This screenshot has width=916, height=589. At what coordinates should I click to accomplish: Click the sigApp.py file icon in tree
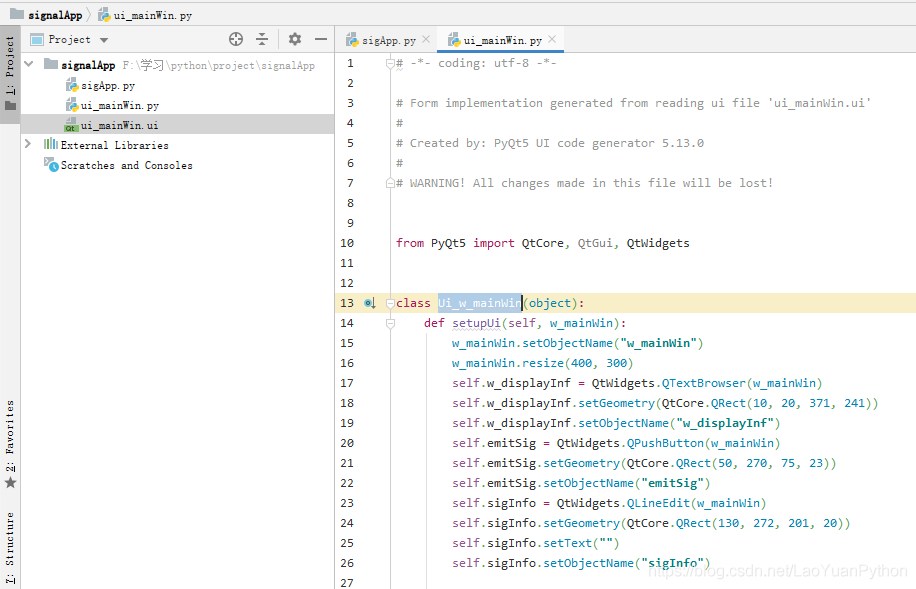tap(72, 85)
